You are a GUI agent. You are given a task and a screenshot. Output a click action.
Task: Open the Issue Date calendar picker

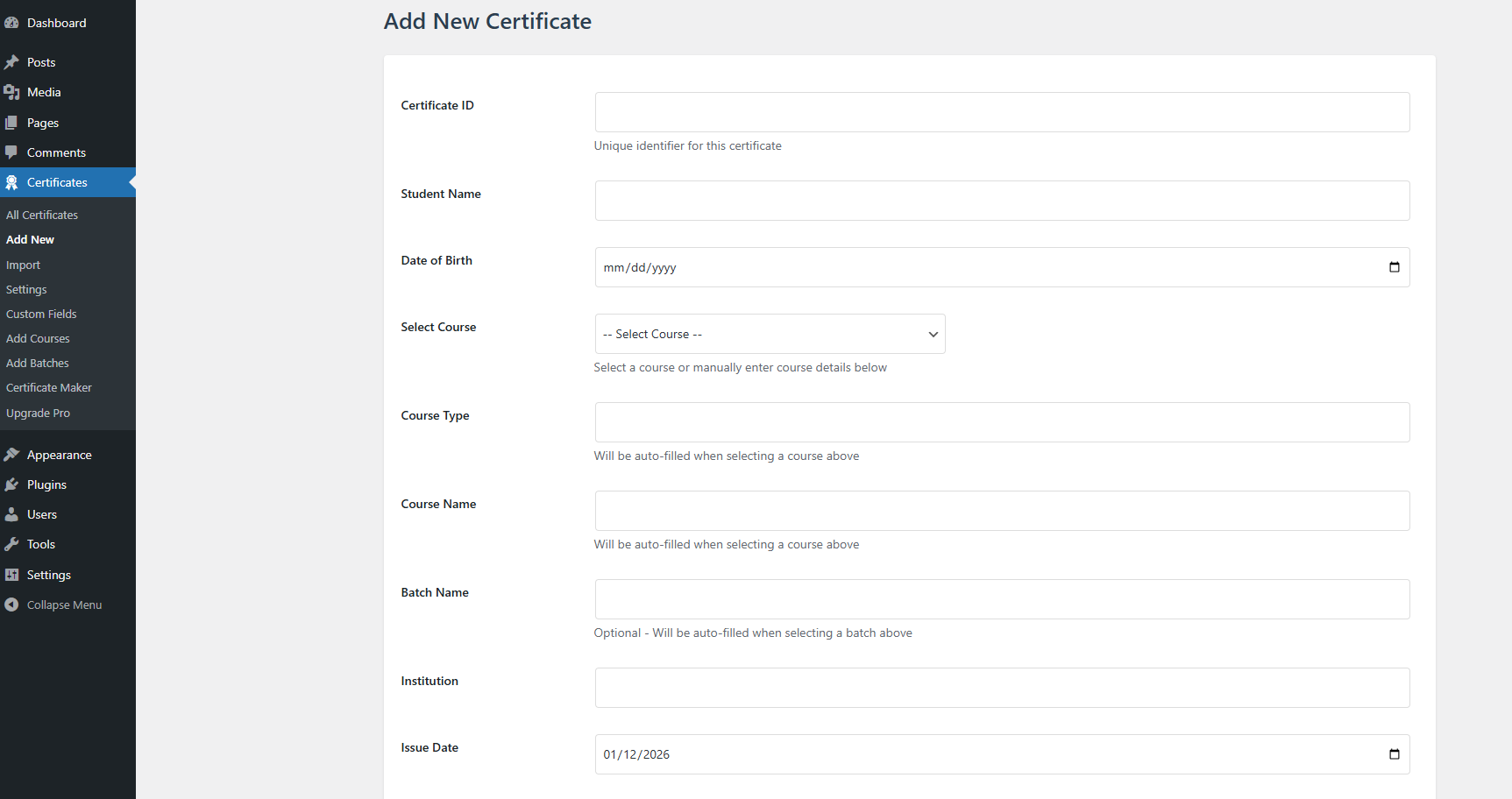[x=1393, y=754]
